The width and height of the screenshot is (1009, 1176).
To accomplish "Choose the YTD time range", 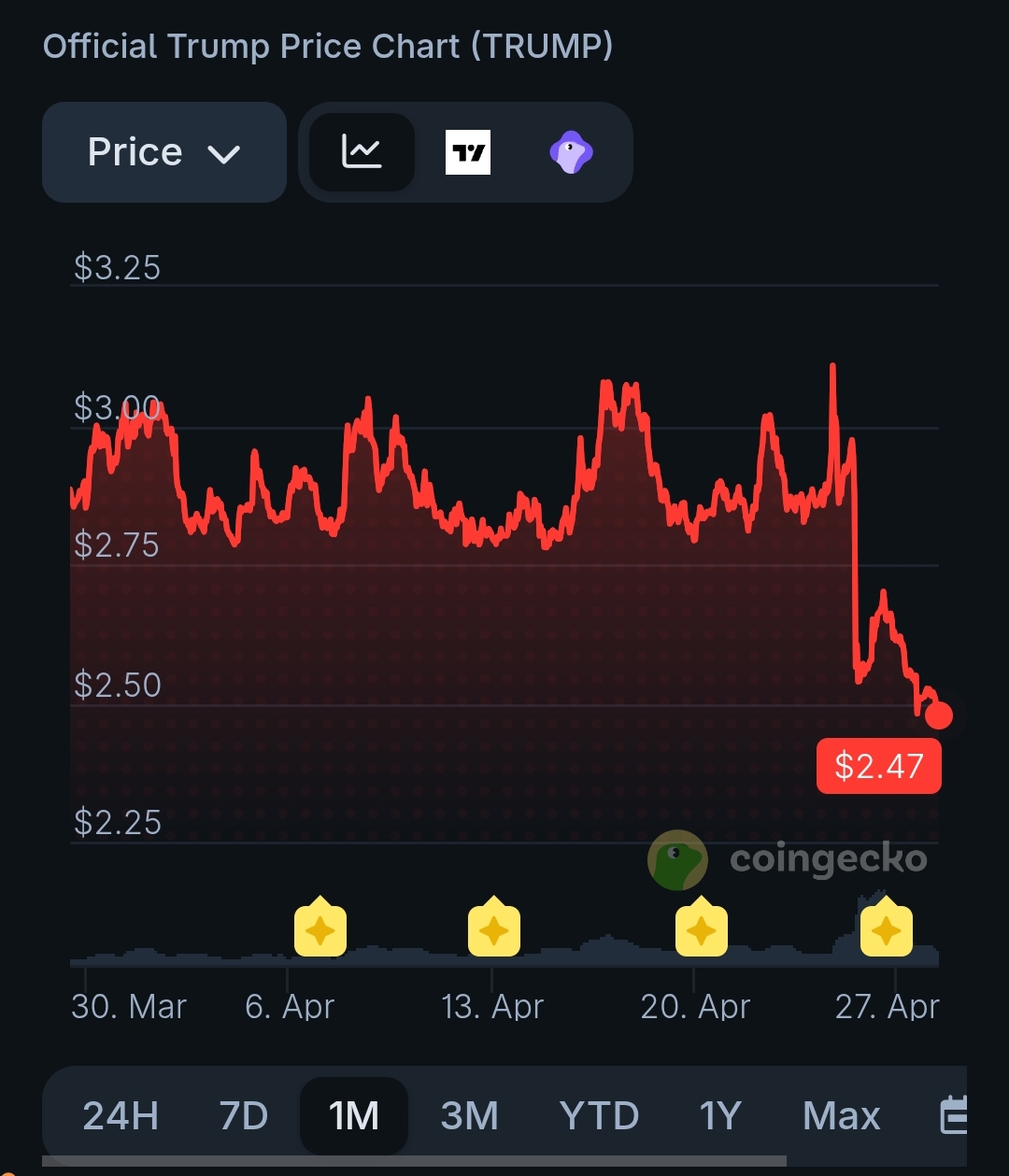I will (x=599, y=1115).
